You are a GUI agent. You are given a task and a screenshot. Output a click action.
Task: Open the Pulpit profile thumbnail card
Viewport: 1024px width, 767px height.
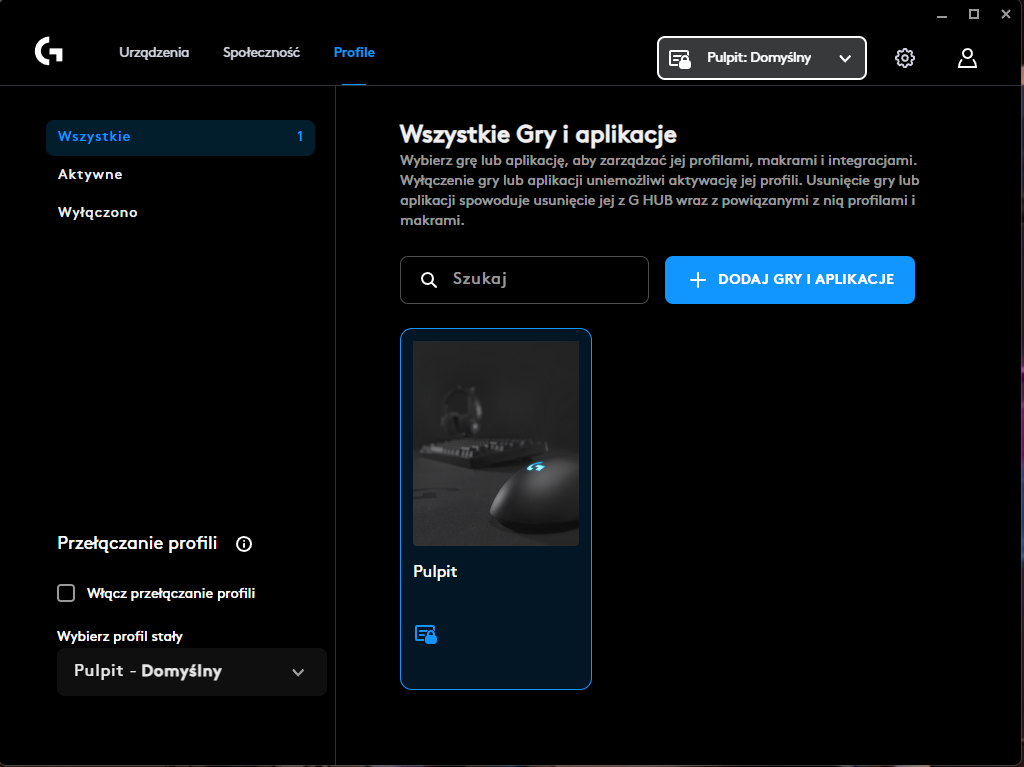pyautogui.click(x=495, y=443)
